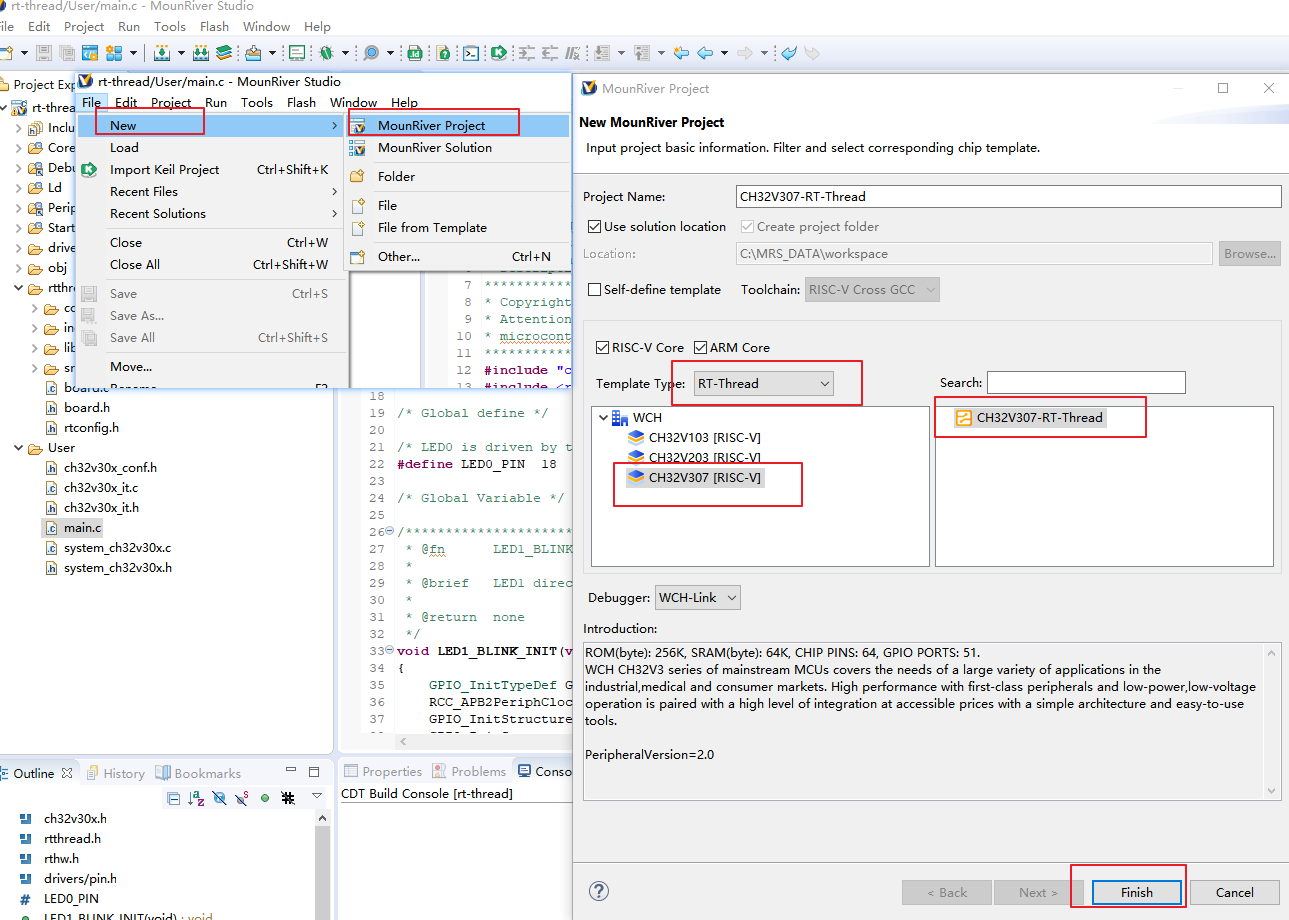Collapse the User folder in Project Explorer

(x=20, y=448)
